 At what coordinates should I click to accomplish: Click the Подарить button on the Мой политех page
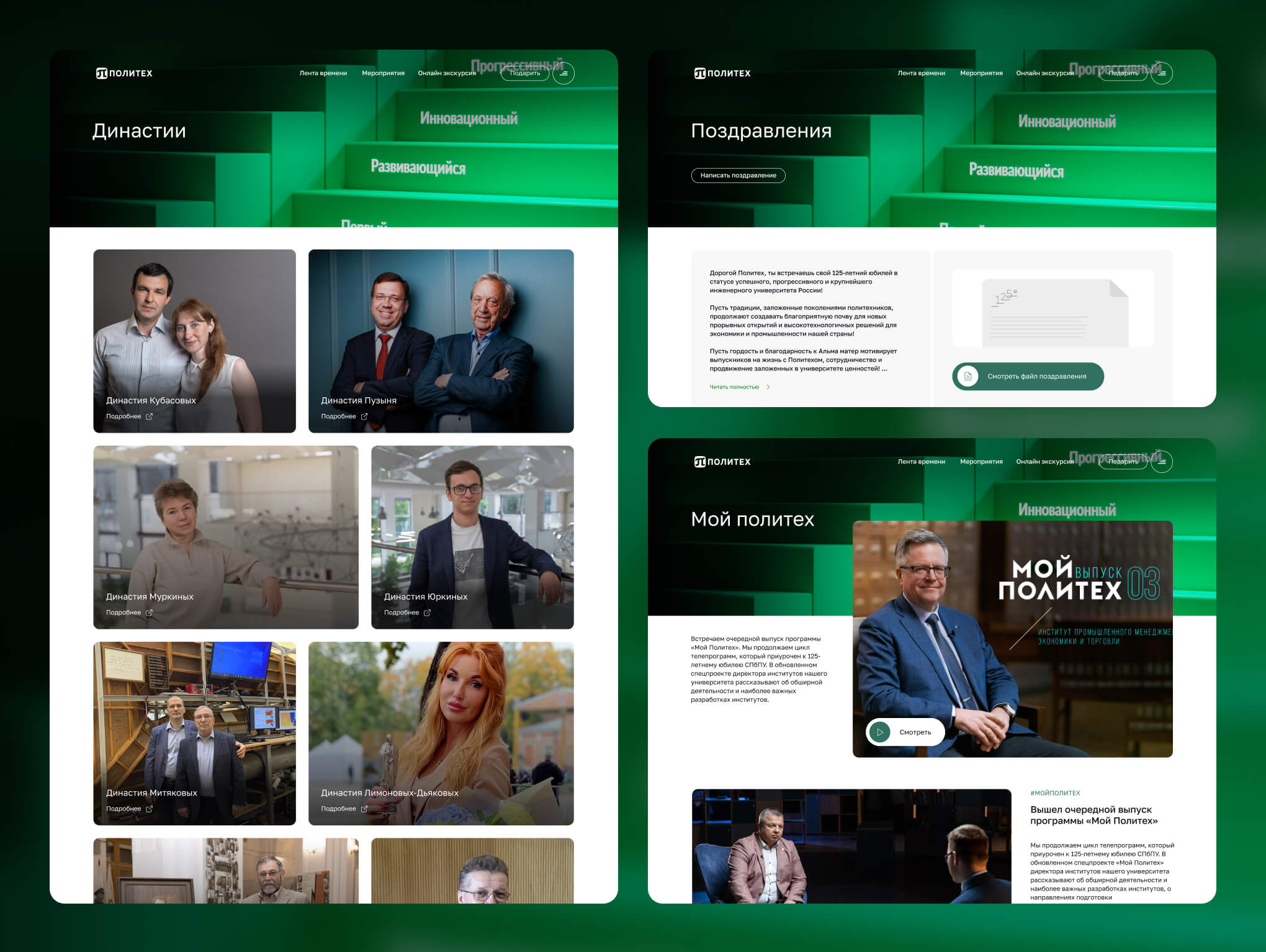(x=1123, y=462)
